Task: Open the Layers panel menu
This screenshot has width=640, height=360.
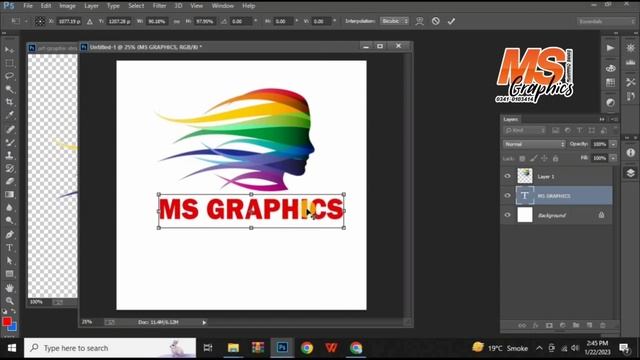Action: pos(614,119)
